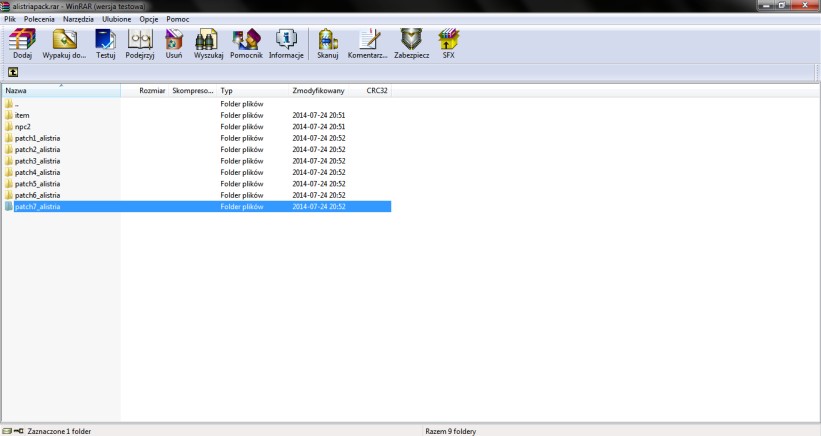The width and height of the screenshot is (821, 436).
Task: Select the patch4_alistria row name
Action: point(37,172)
